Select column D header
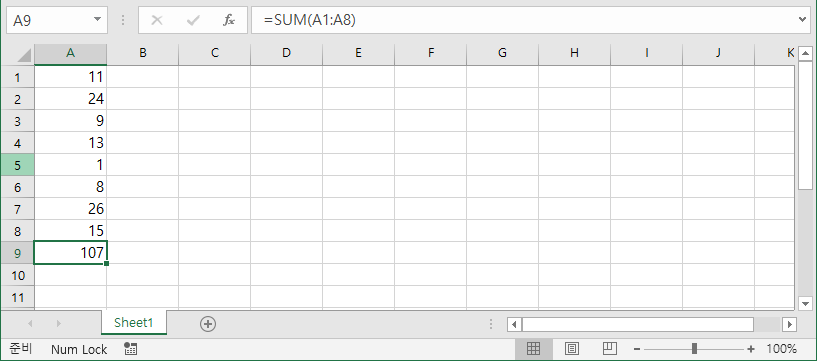 point(286,54)
